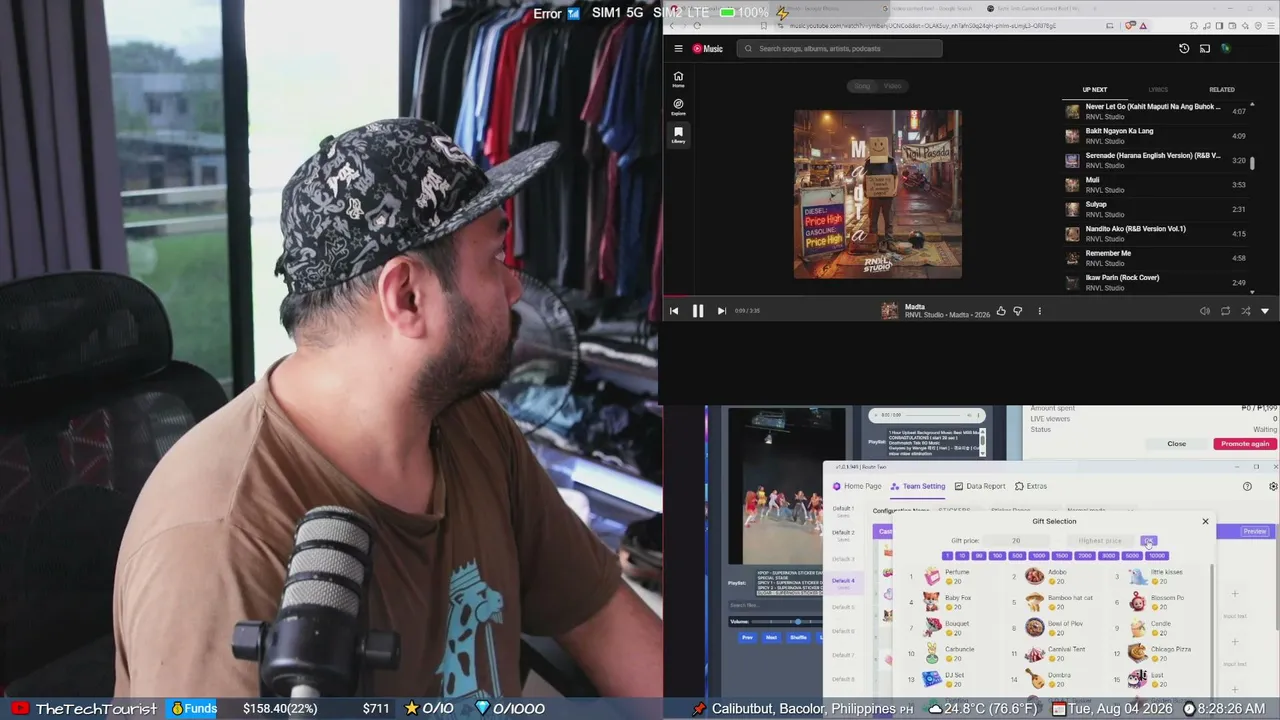Skip to the previous track

coord(674,311)
